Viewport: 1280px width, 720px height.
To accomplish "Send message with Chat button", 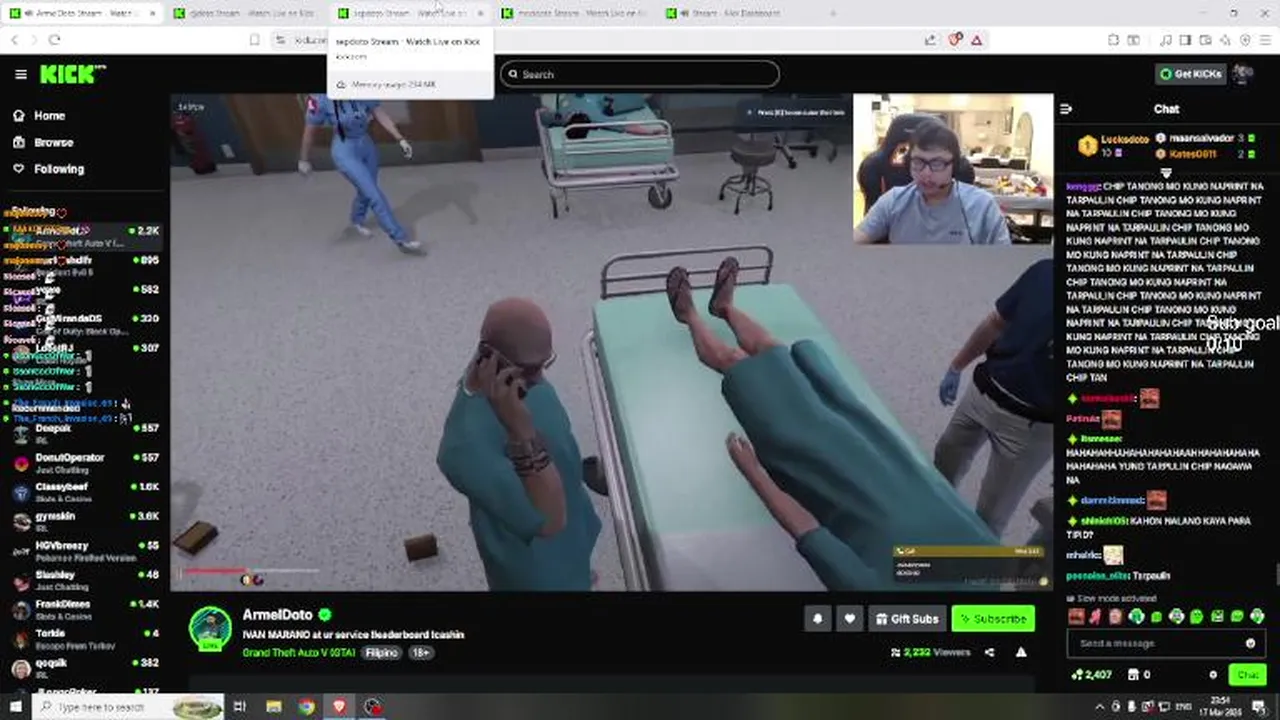I will click(x=1247, y=675).
